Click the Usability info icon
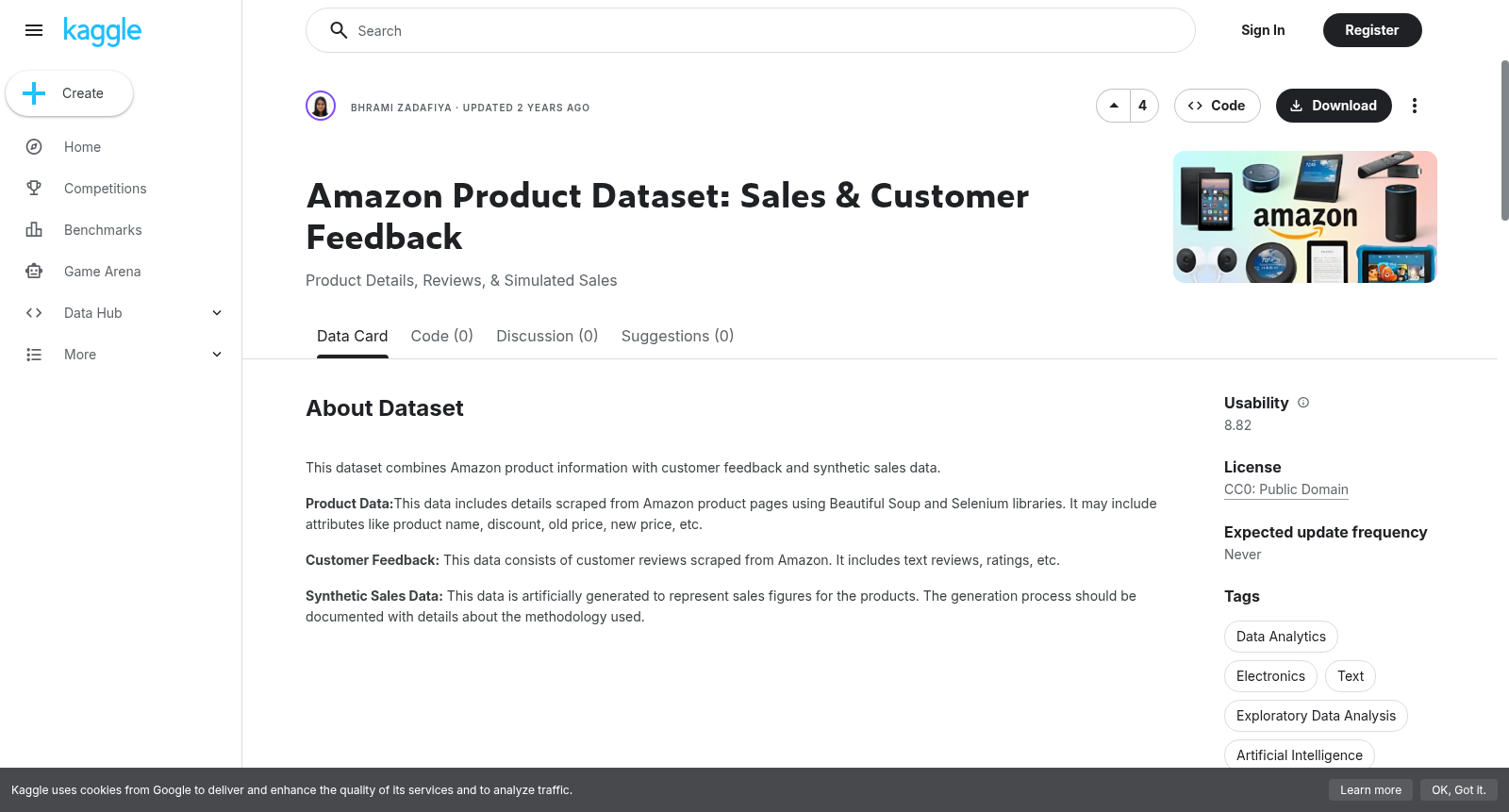The width and height of the screenshot is (1509, 812). point(1303,403)
